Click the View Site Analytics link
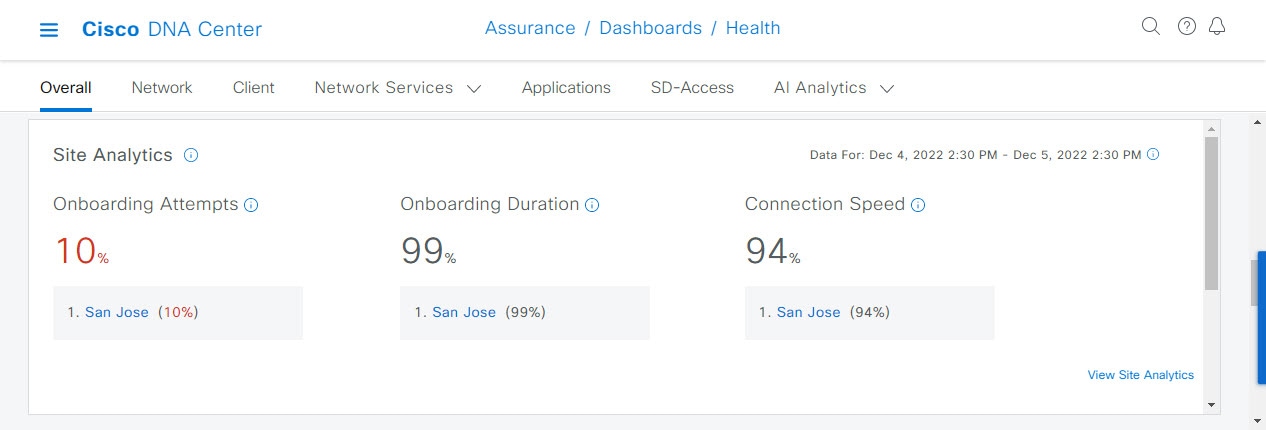1266x430 pixels. [1141, 375]
